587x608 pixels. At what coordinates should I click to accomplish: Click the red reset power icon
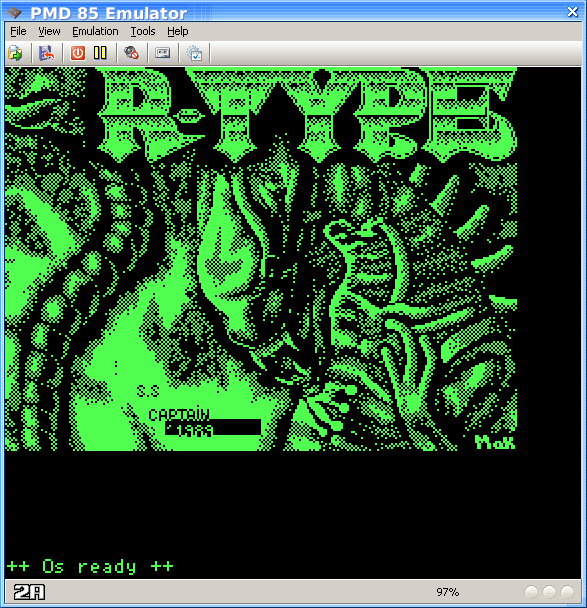(78, 53)
